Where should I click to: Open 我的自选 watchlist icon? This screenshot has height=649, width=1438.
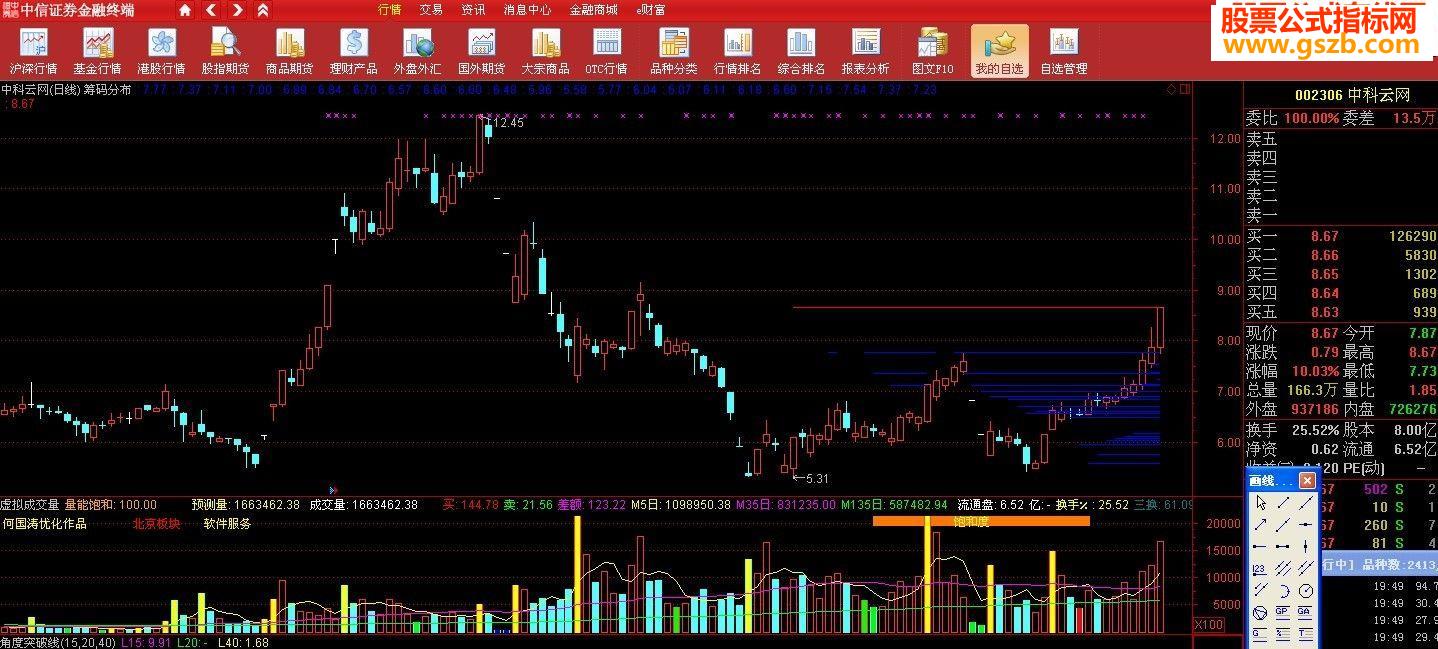(999, 50)
